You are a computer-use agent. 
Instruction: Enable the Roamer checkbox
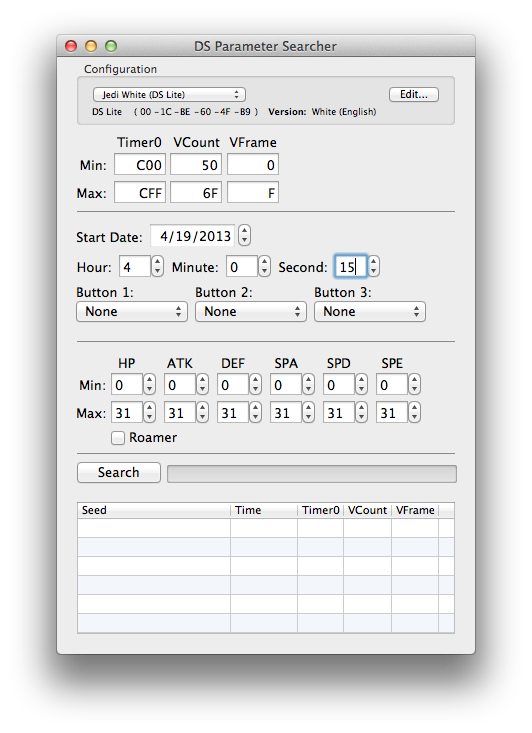[x=118, y=438]
